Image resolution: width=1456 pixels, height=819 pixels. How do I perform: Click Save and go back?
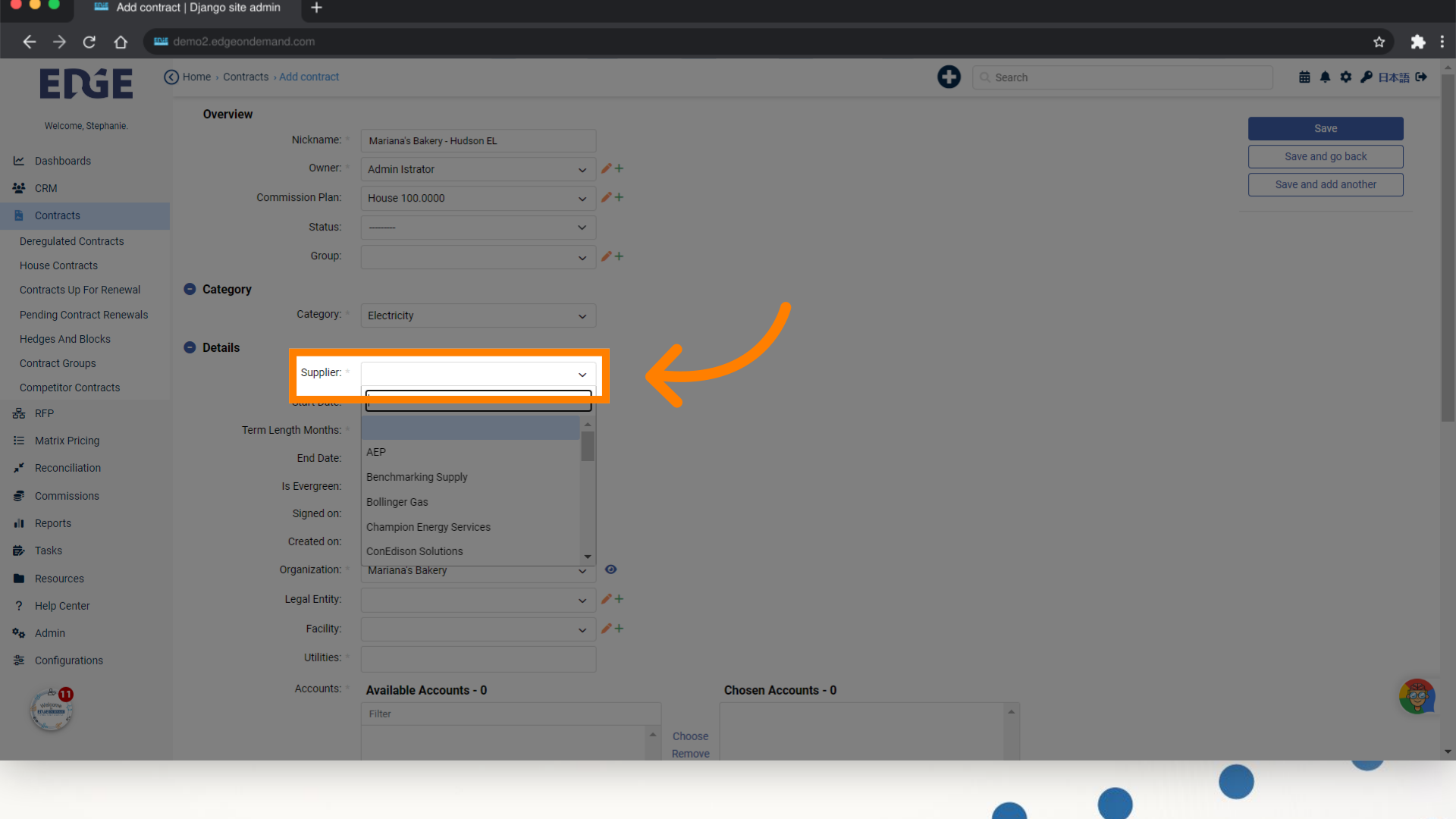1326,156
